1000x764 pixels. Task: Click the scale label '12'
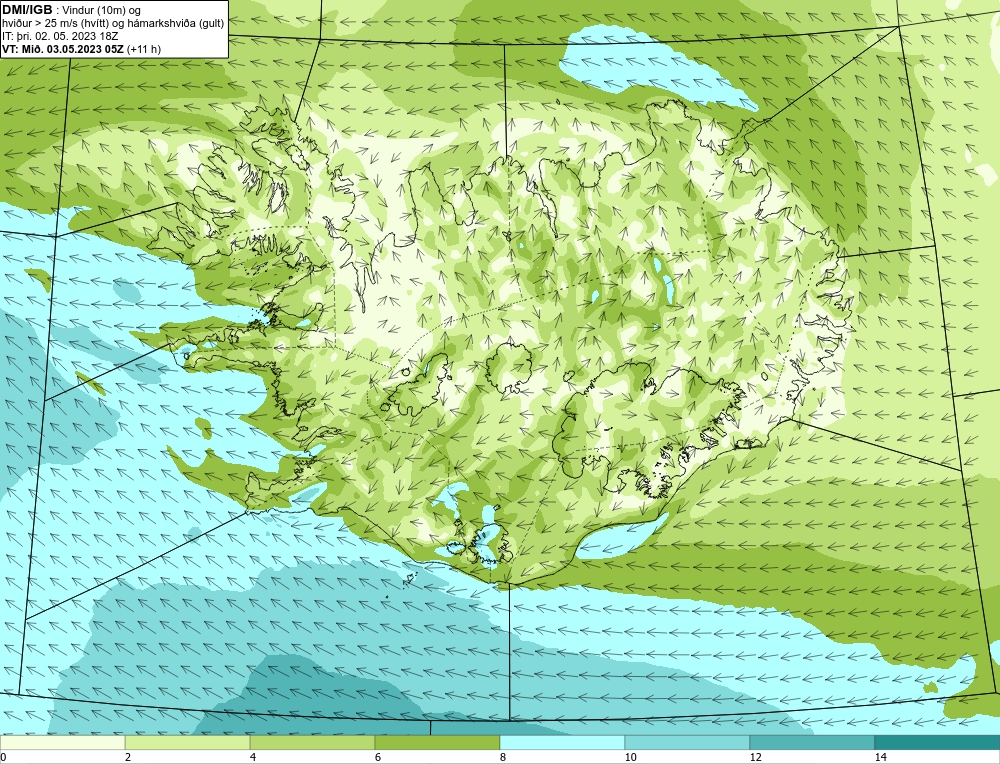pyautogui.click(x=756, y=757)
